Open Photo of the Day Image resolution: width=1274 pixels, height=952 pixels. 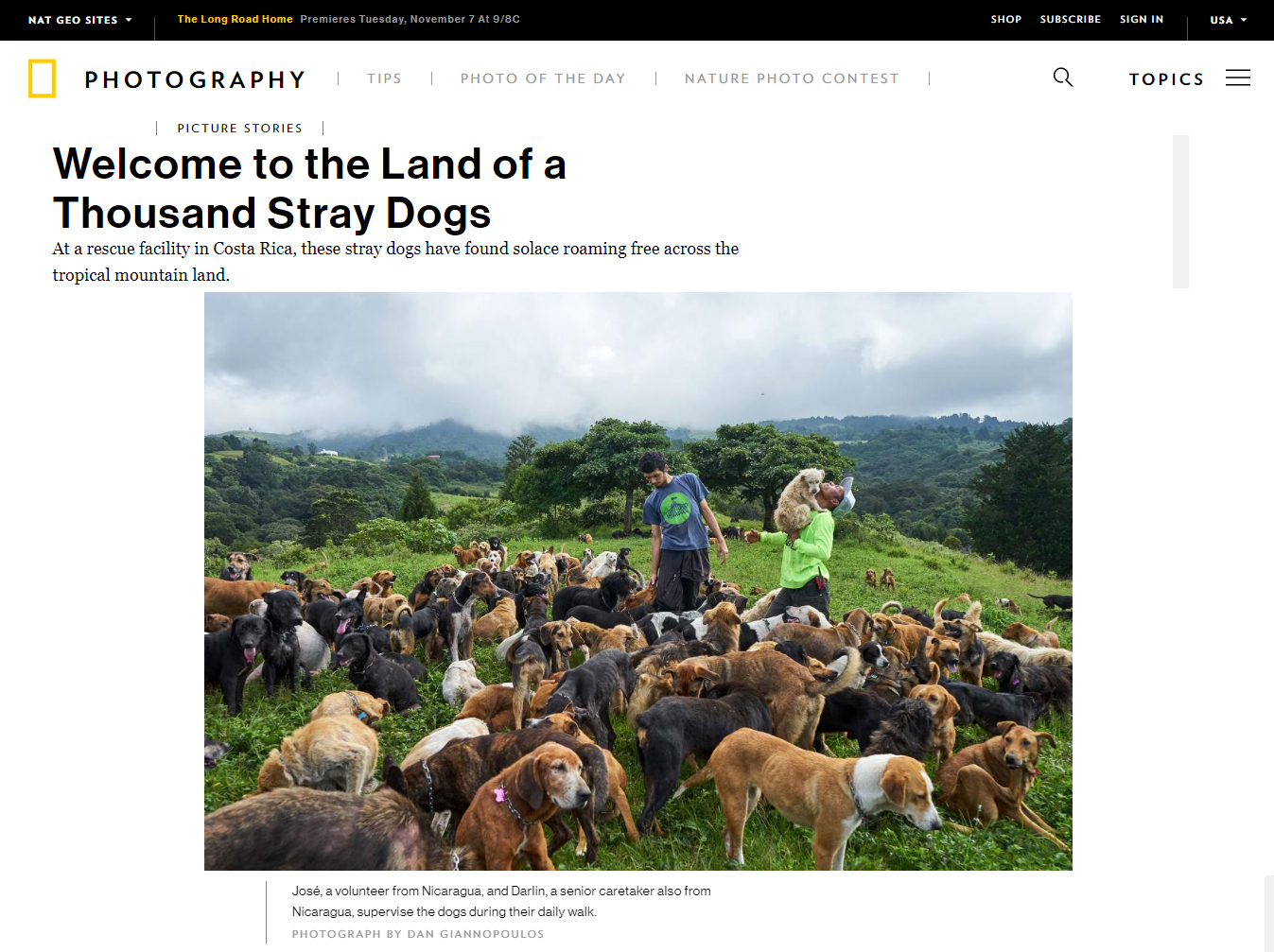click(x=543, y=78)
